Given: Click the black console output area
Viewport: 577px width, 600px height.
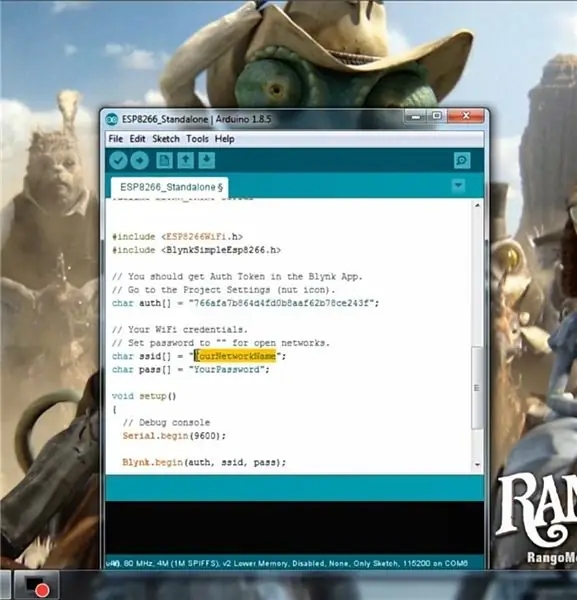Looking at the screenshot, I should click(295, 527).
